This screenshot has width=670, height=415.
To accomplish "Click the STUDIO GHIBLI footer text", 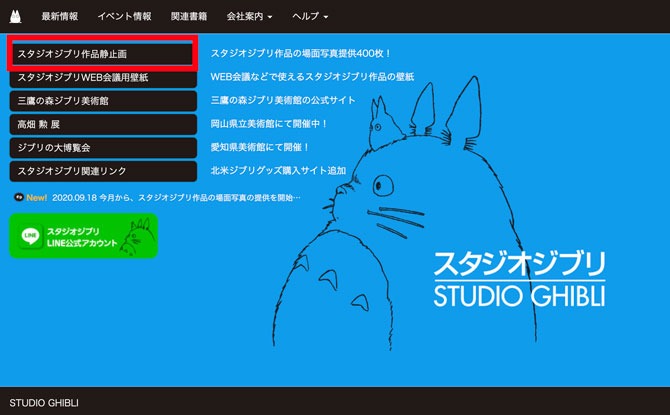I will pyautogui.click(x=44, y=403).
